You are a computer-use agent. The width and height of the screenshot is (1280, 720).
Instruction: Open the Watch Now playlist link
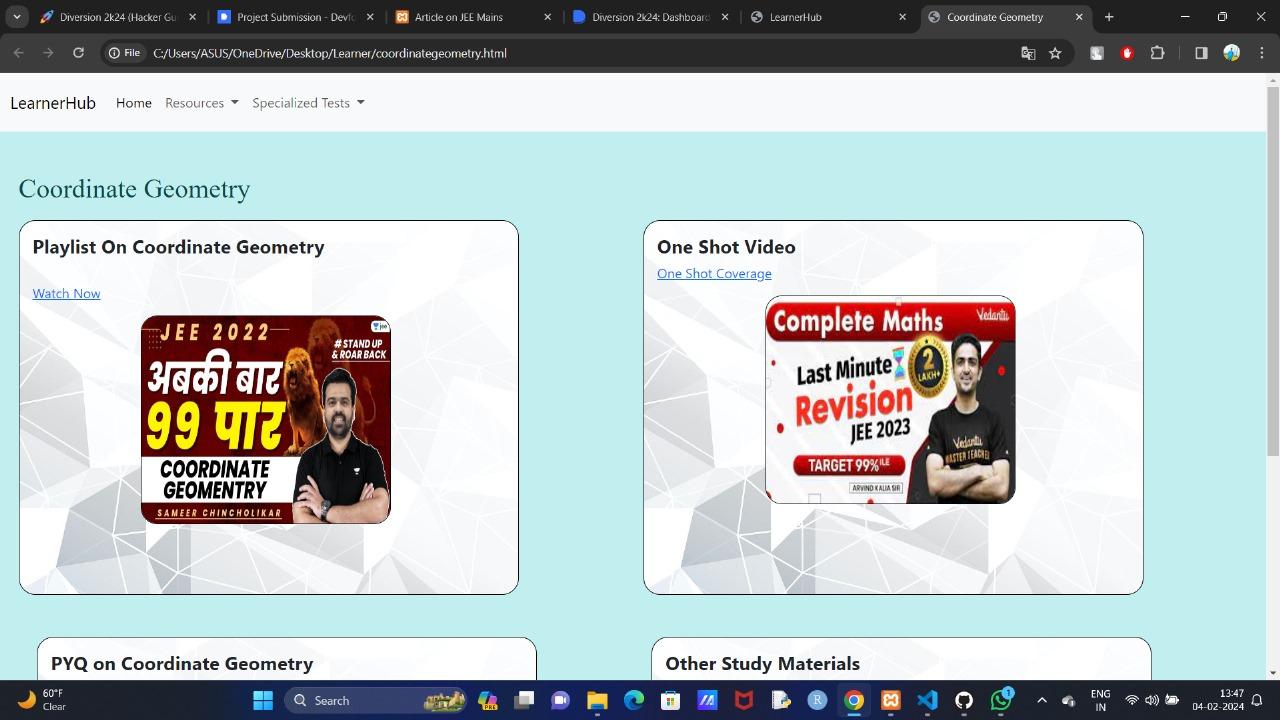[66, 293]
